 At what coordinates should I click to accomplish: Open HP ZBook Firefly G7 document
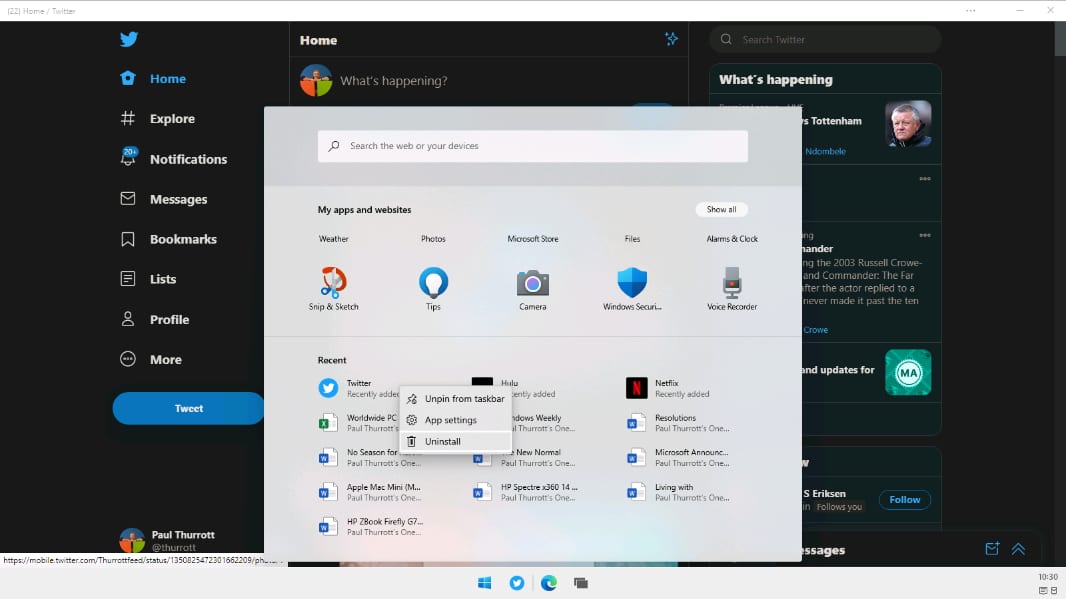371,526
